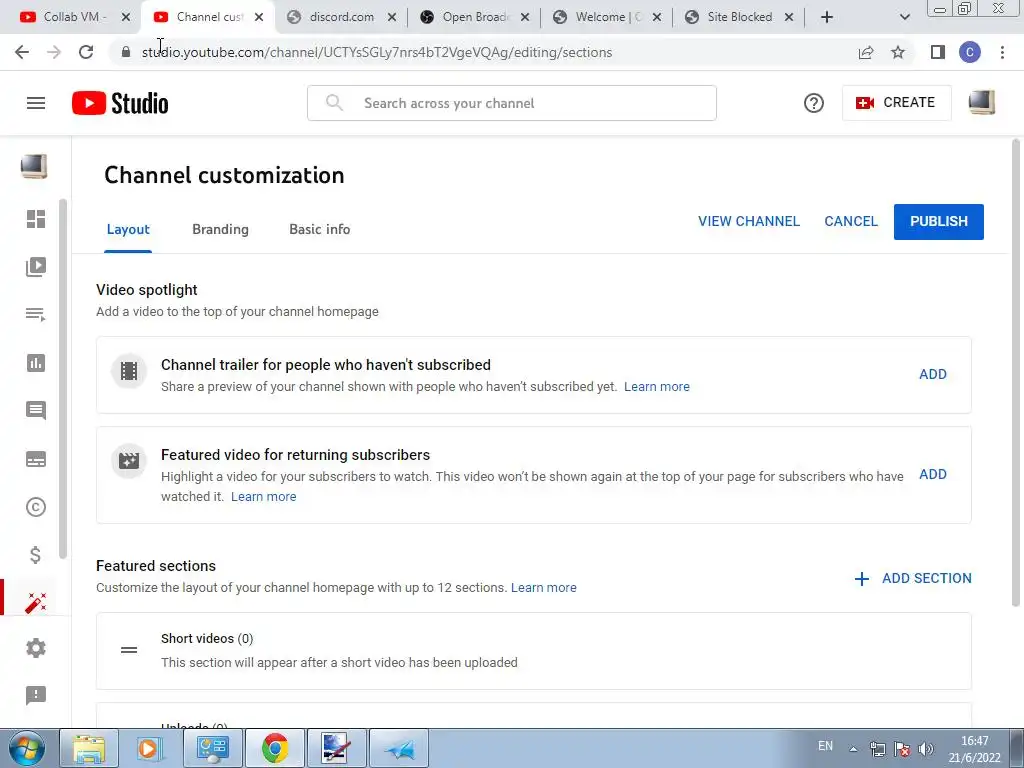
Task: Open the tab search dropdown arrow
Action: pyautogui.click(x=904, y=18)
